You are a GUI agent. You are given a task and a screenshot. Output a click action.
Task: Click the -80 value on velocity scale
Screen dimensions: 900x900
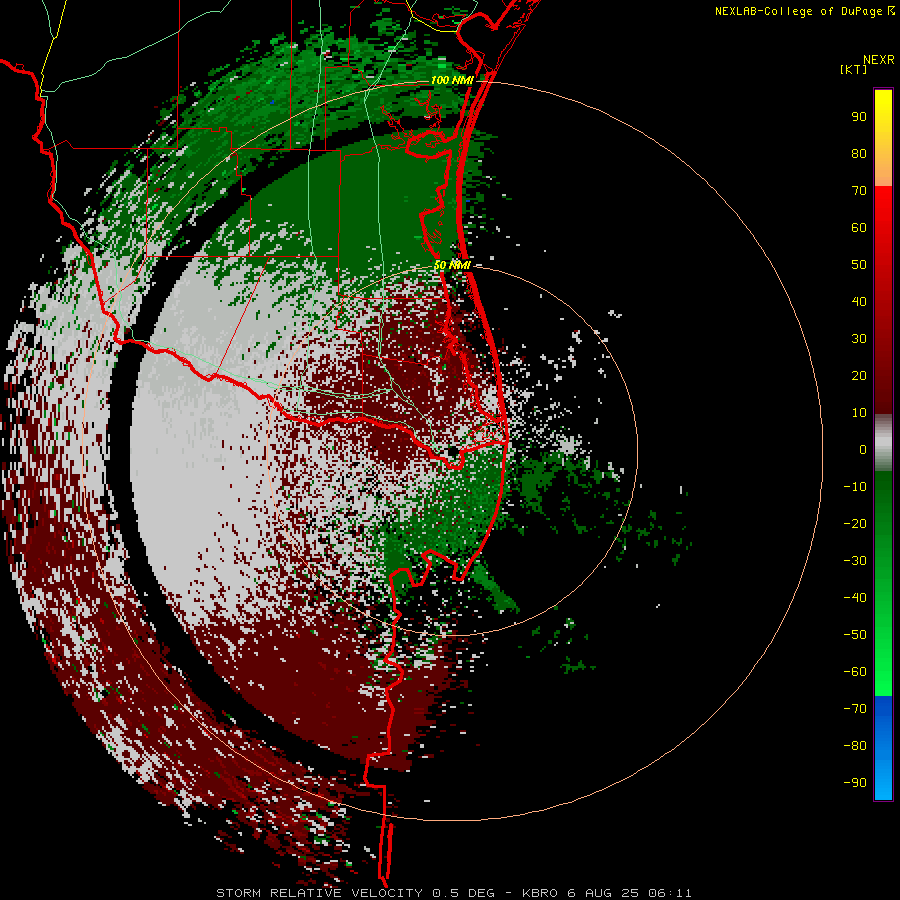855,746
